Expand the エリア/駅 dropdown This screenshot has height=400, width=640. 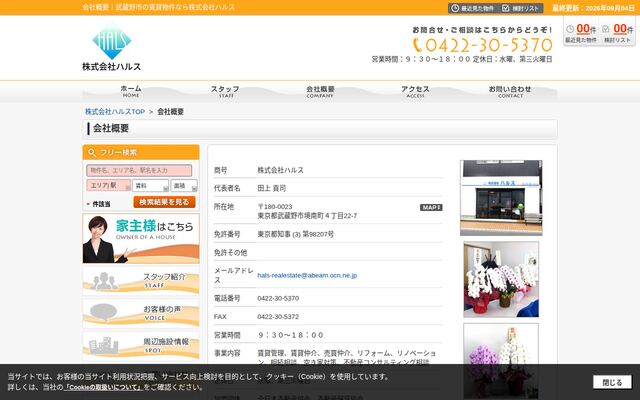click(109, 185)
